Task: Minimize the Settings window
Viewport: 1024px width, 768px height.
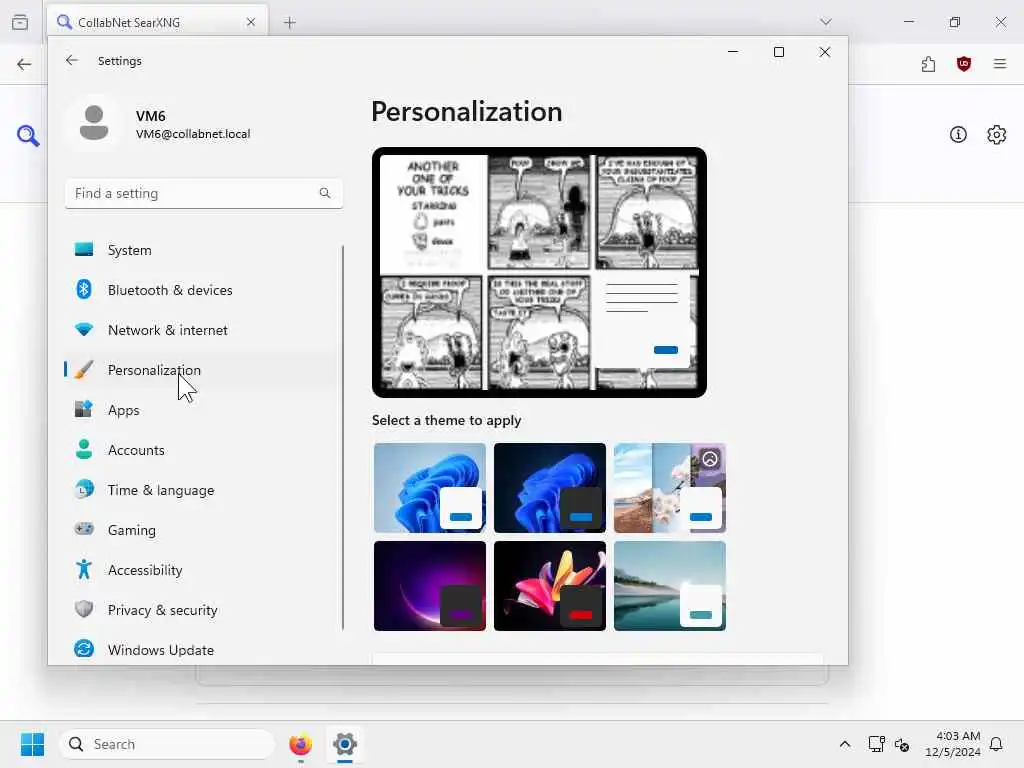Action: (733, 52)
